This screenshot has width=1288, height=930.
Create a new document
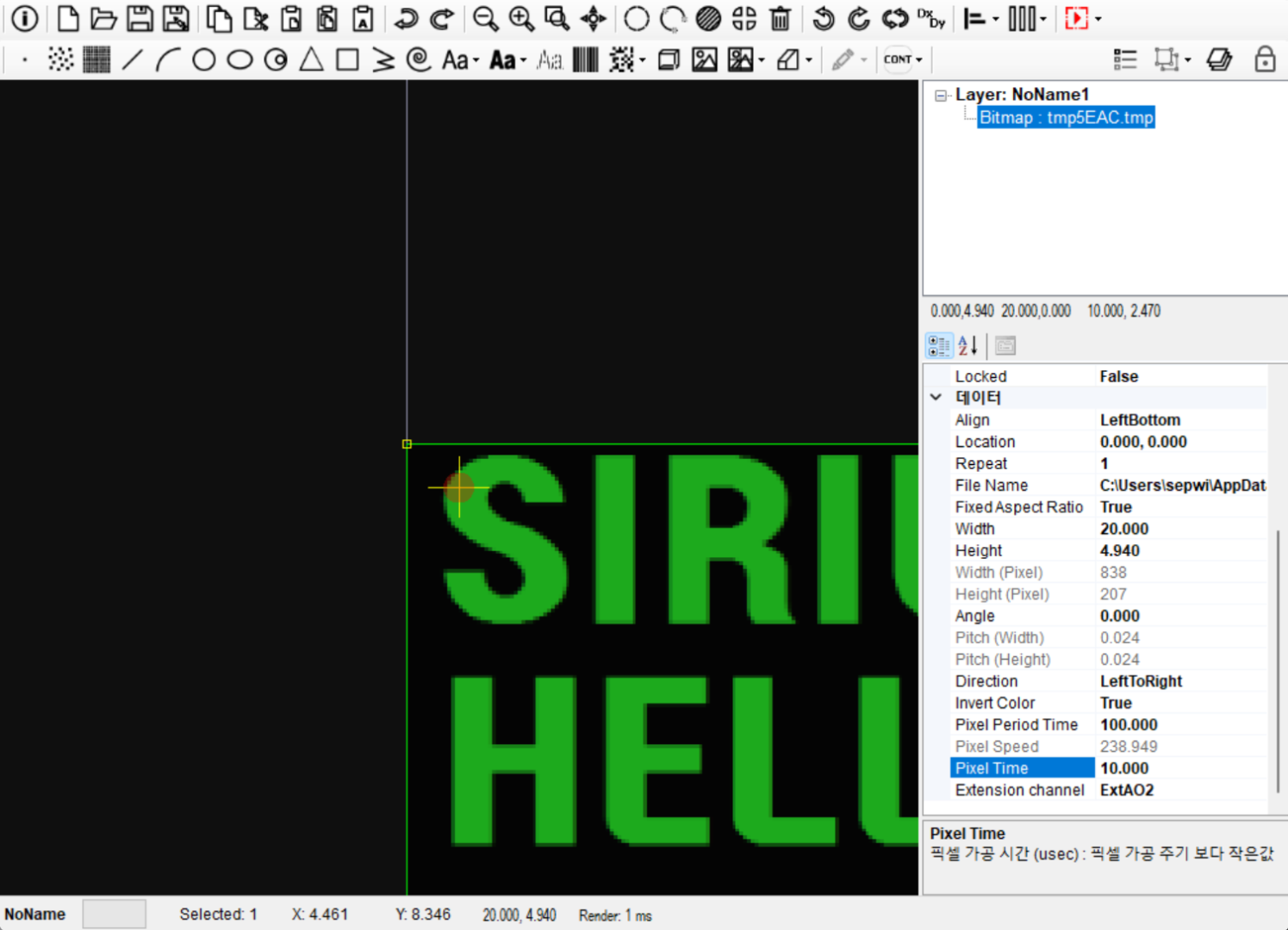coord(68,18)
